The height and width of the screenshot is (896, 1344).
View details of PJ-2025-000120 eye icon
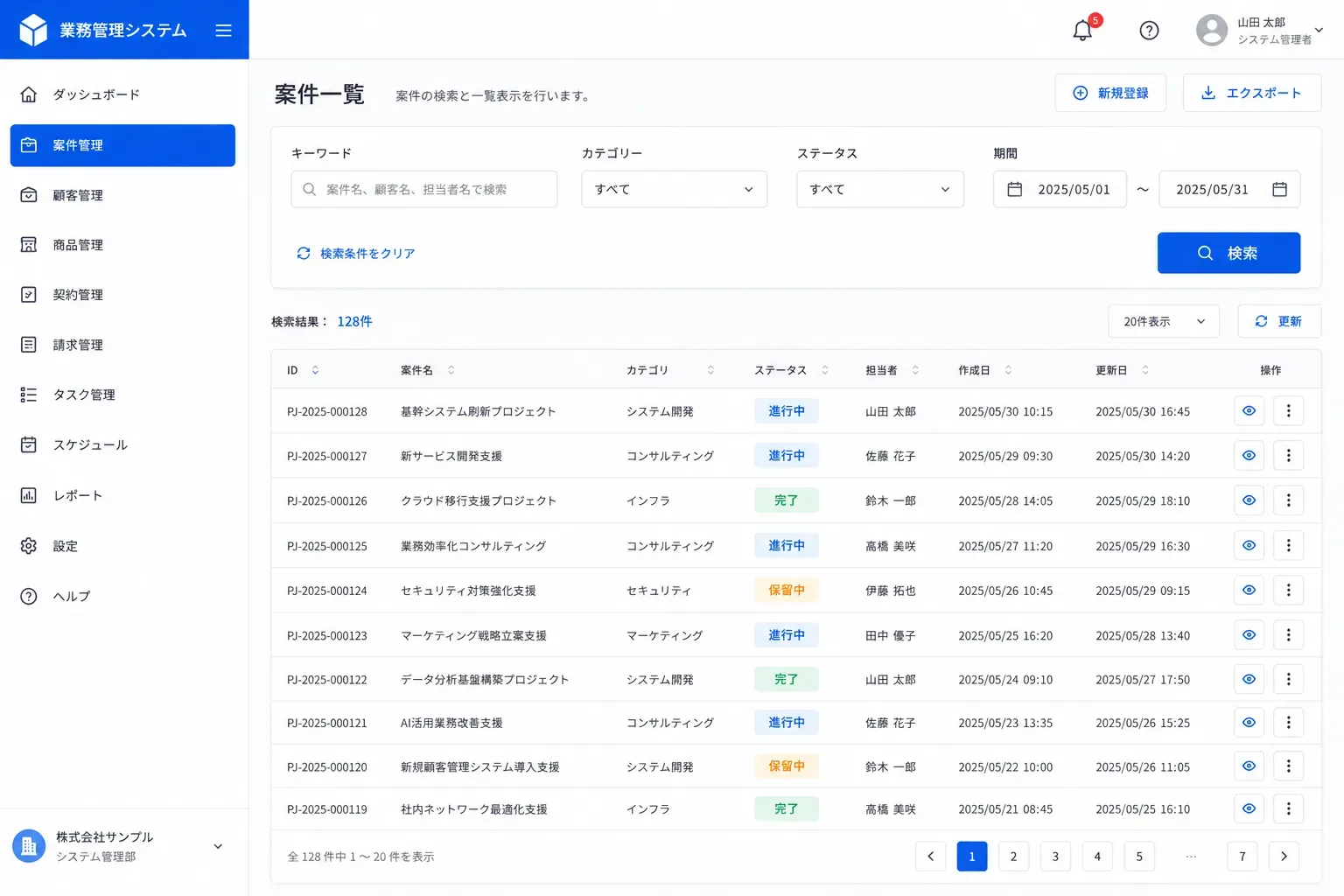(1249, 766)
